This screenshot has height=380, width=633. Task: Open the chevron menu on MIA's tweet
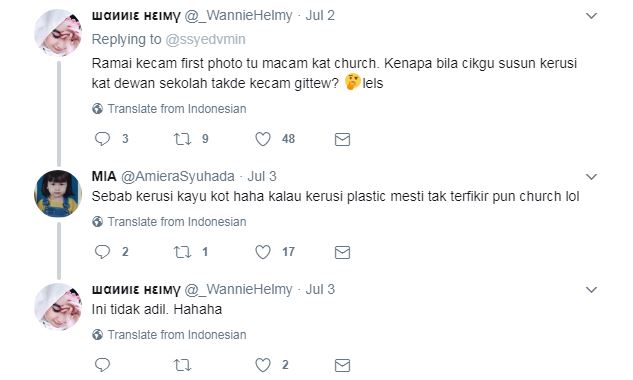pyautogui.click(x=591, y=177)
